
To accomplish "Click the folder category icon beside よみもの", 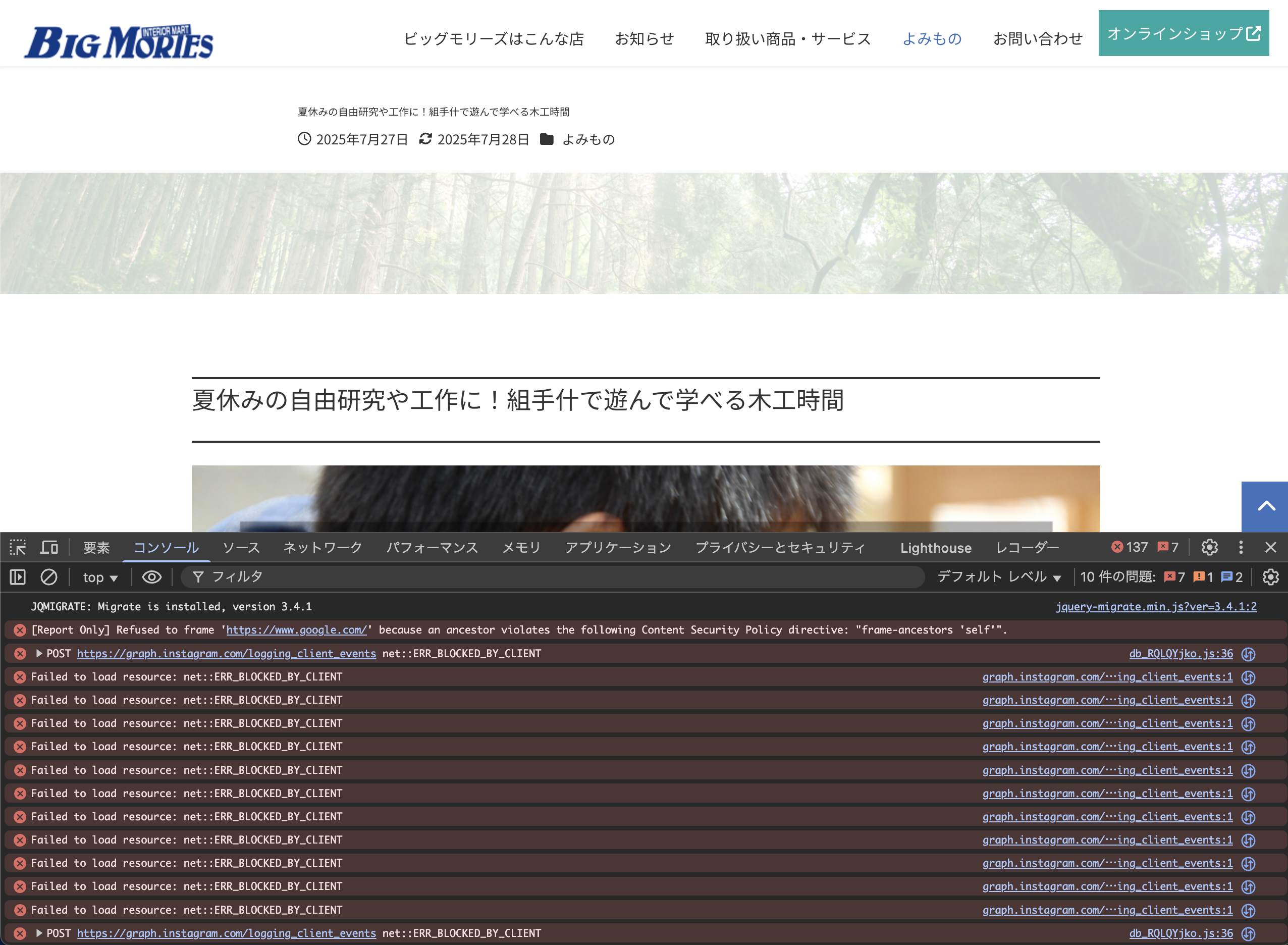I will click(547, 139).
